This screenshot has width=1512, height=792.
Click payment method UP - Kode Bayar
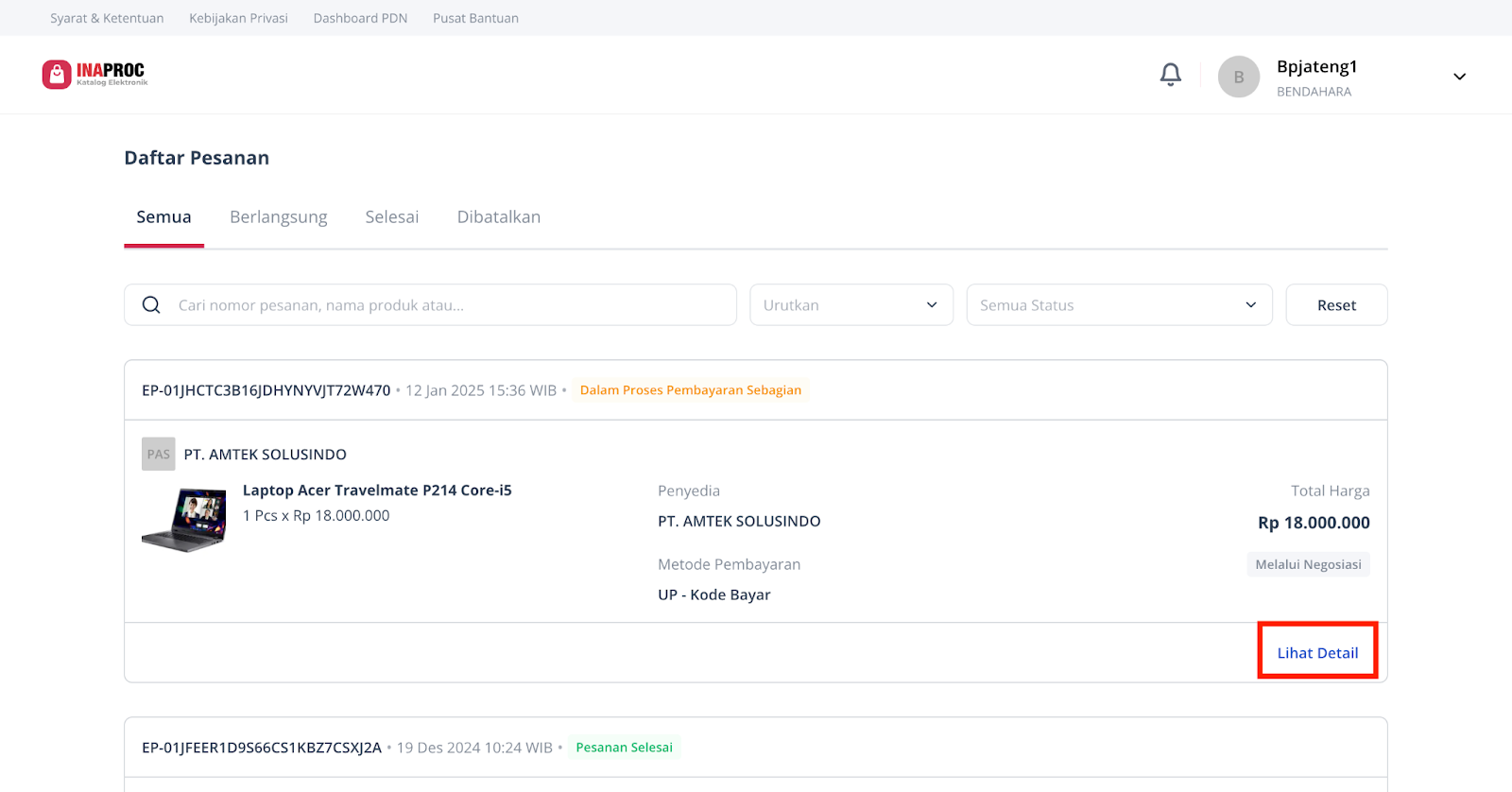tap(713, 594)
